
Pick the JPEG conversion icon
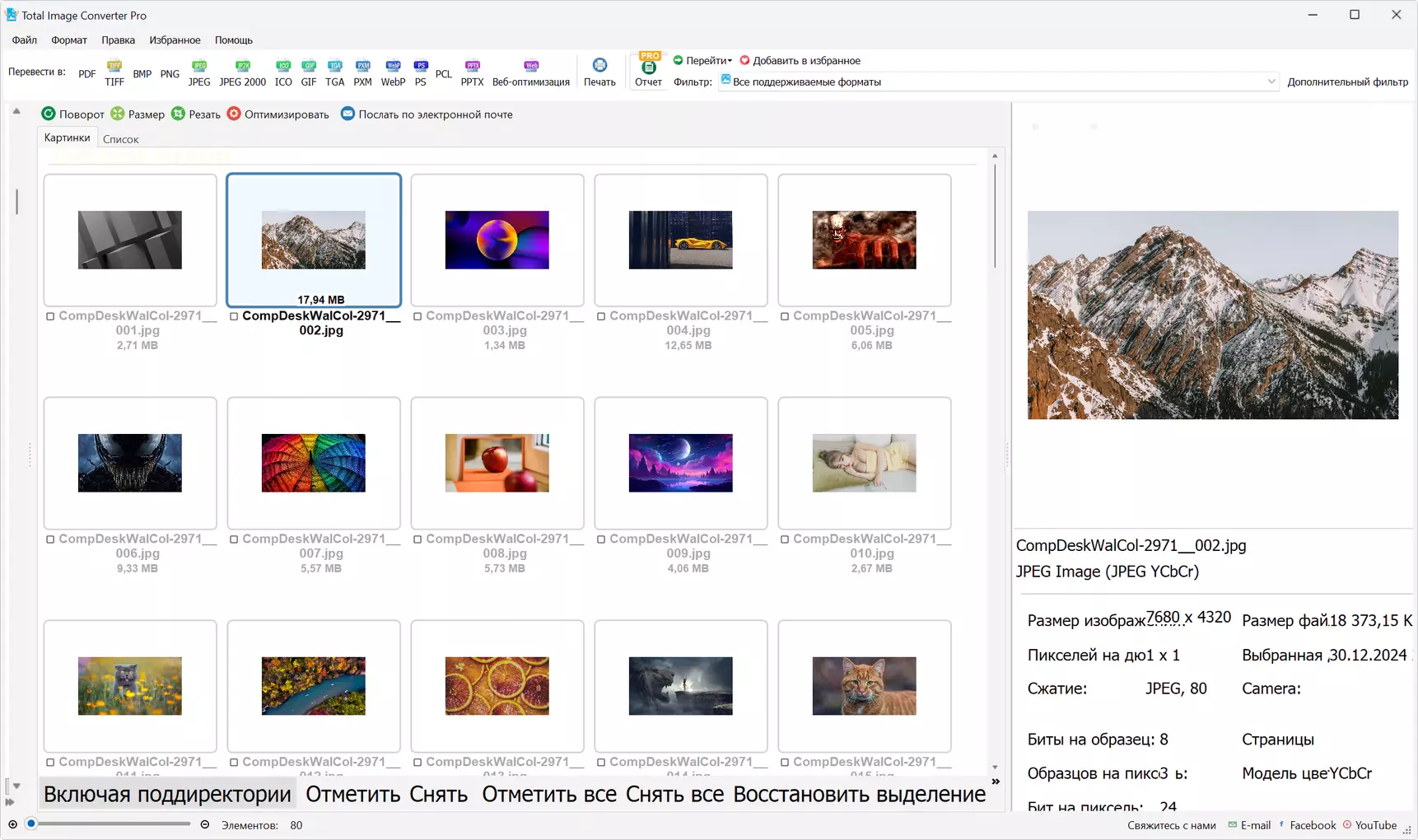pyautogui.click(x=199, y=73)
